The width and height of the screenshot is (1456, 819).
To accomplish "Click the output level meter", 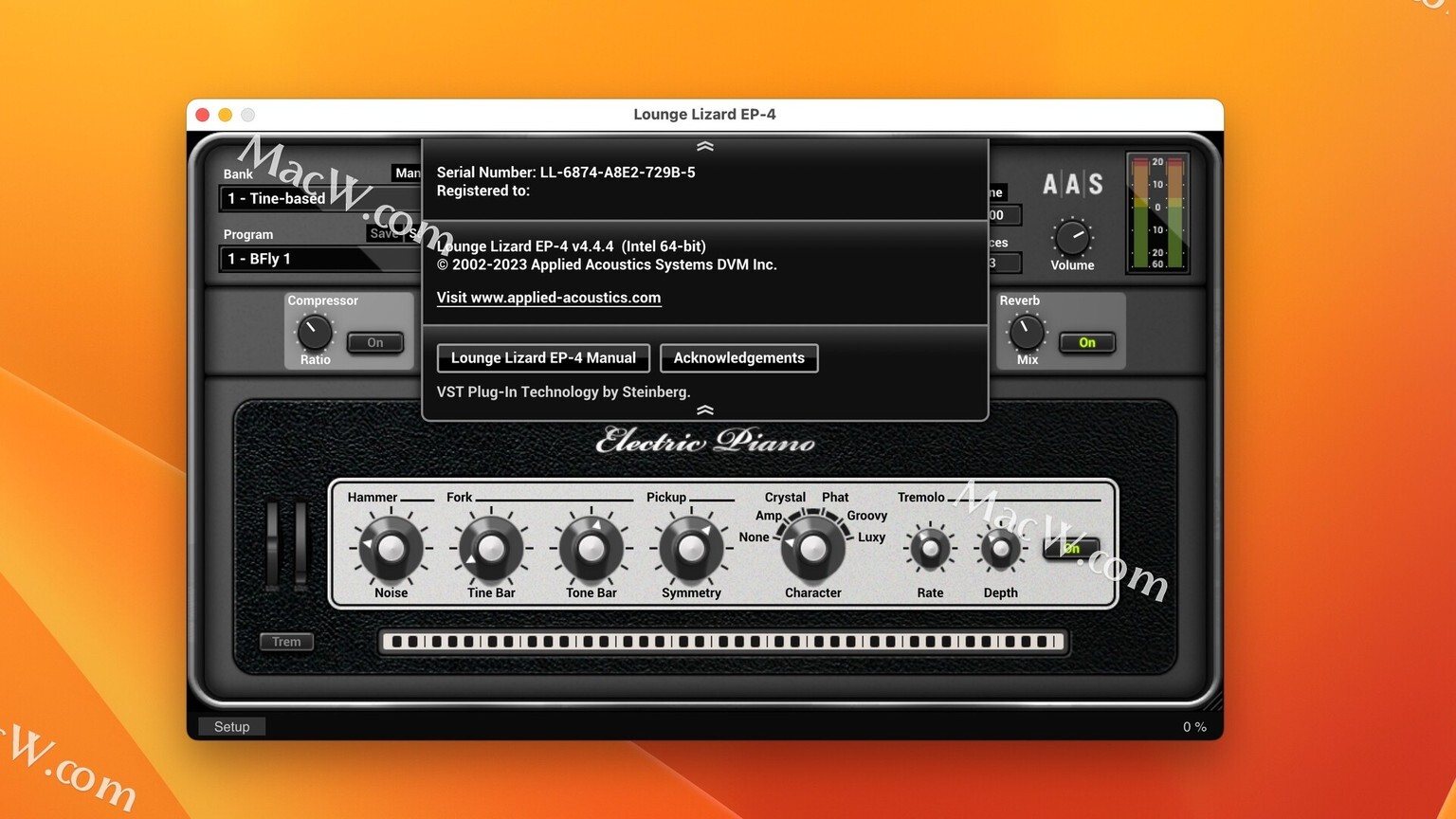I will coord(1157,213).
